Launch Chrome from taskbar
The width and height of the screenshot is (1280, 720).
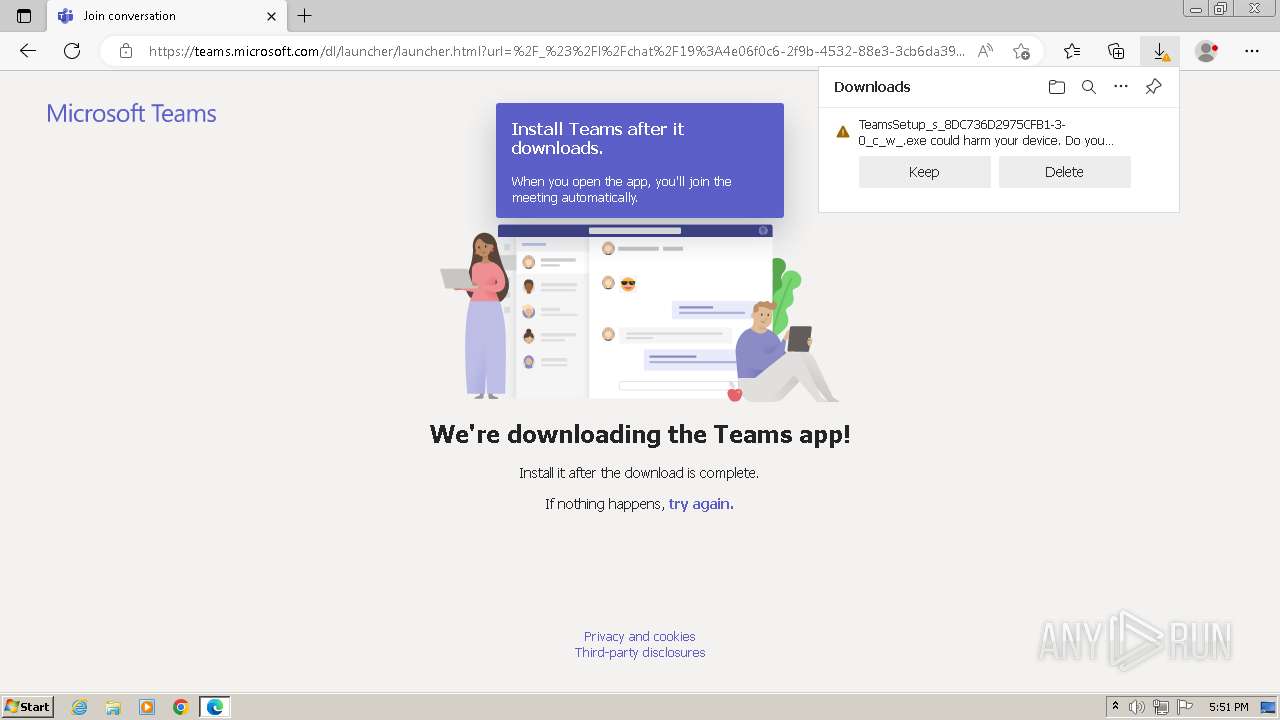tap(181, 707)
